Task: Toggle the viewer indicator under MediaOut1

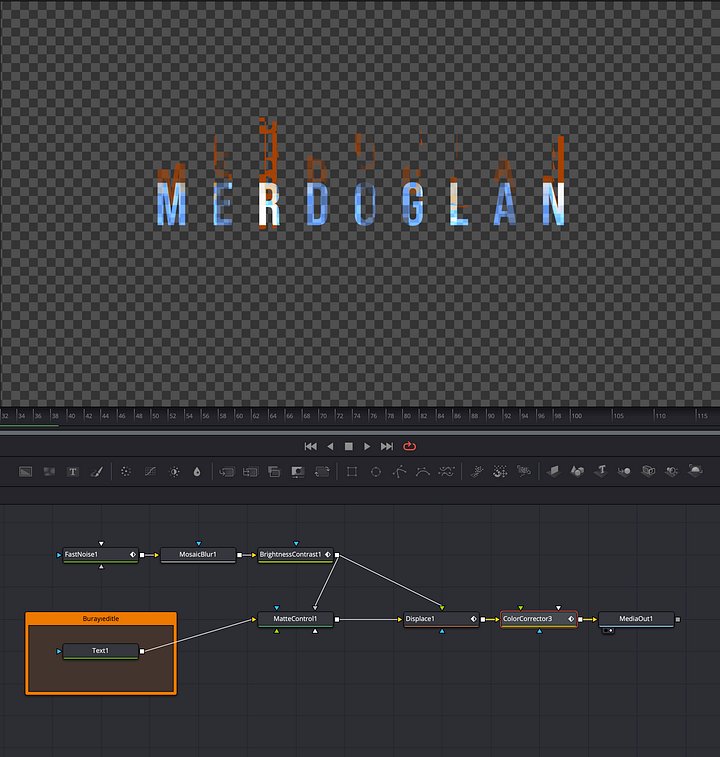Action: (x=608, y=631)
